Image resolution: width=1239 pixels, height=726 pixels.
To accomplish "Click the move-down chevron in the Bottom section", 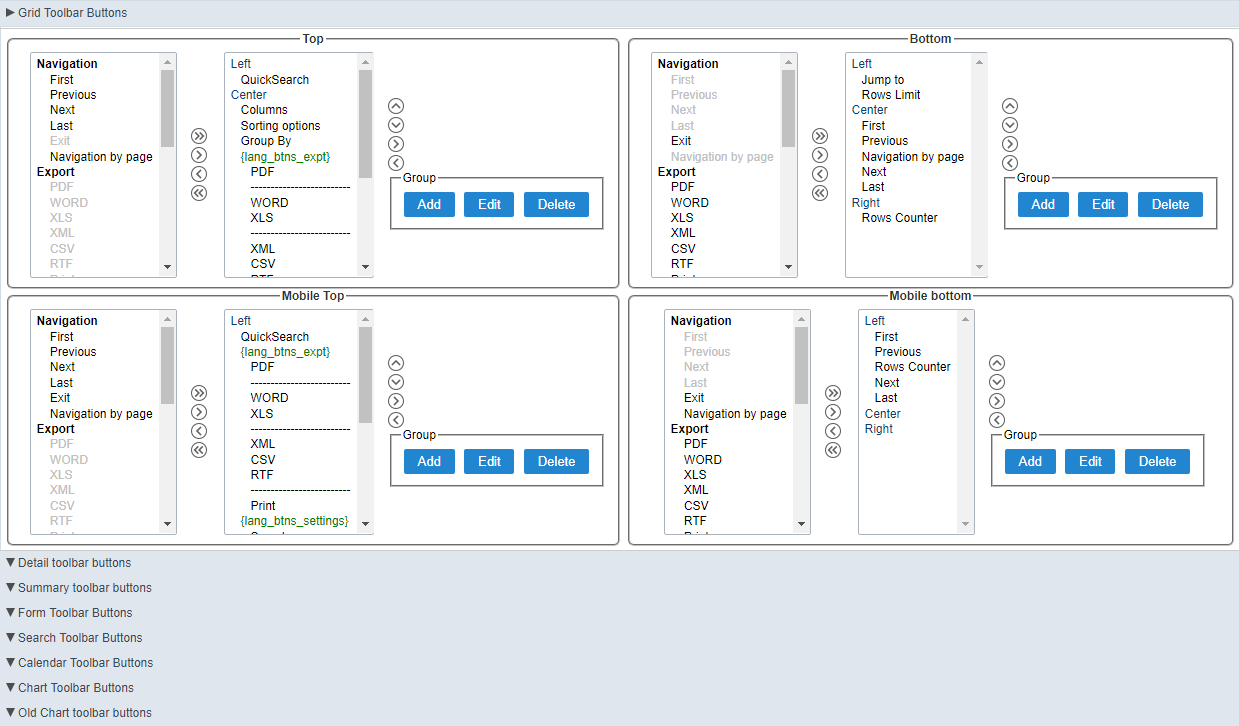I will pos(1010,124).
